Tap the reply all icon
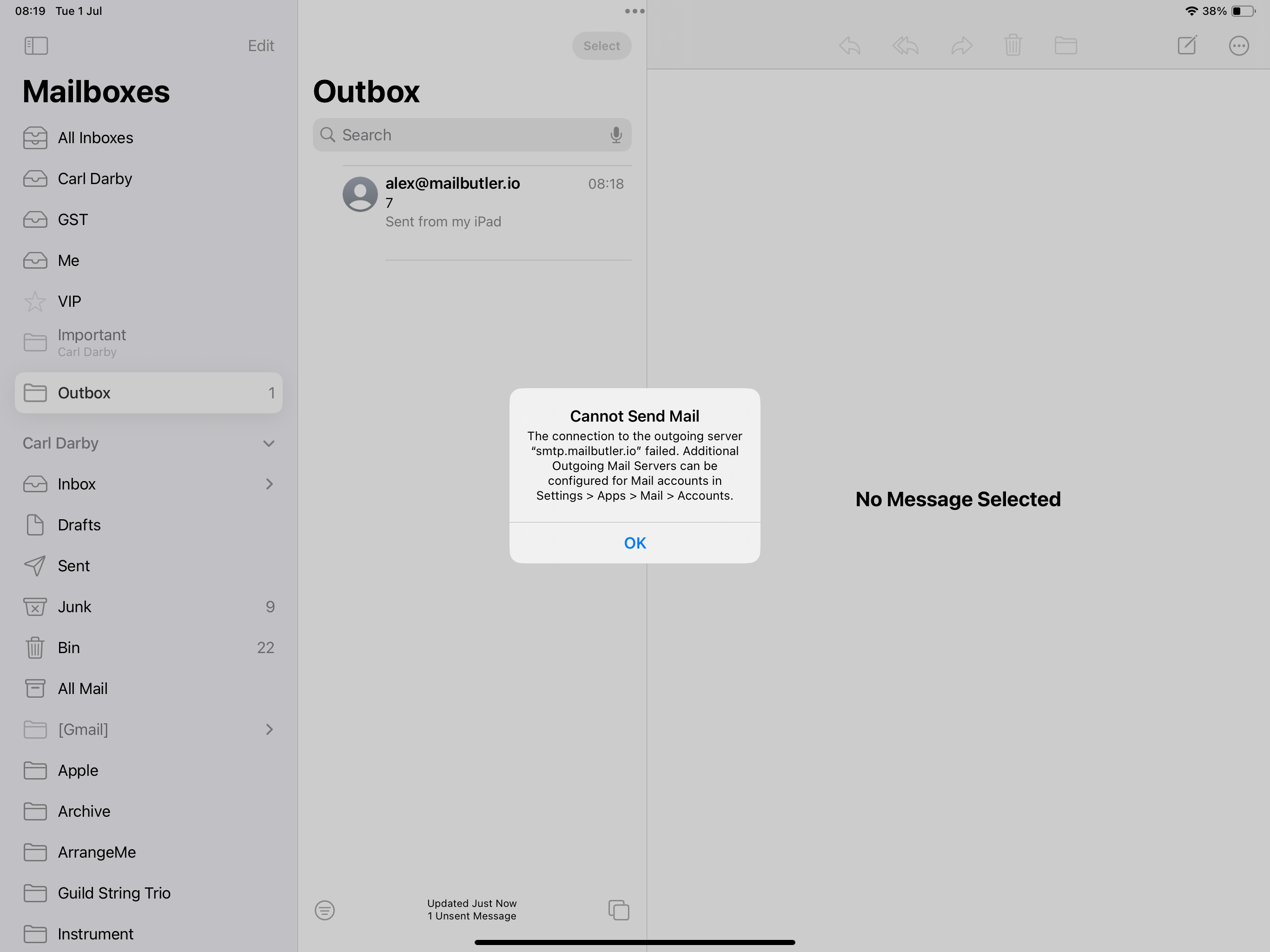 906,46
